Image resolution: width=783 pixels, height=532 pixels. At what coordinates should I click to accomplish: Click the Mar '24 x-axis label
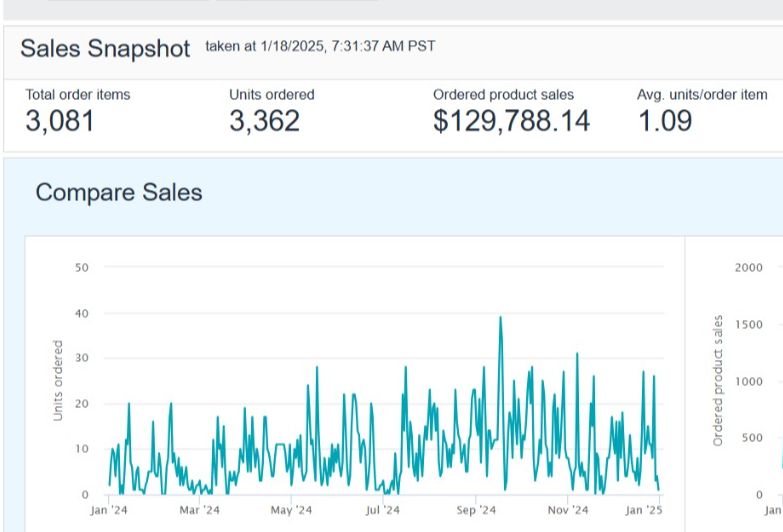199,510
